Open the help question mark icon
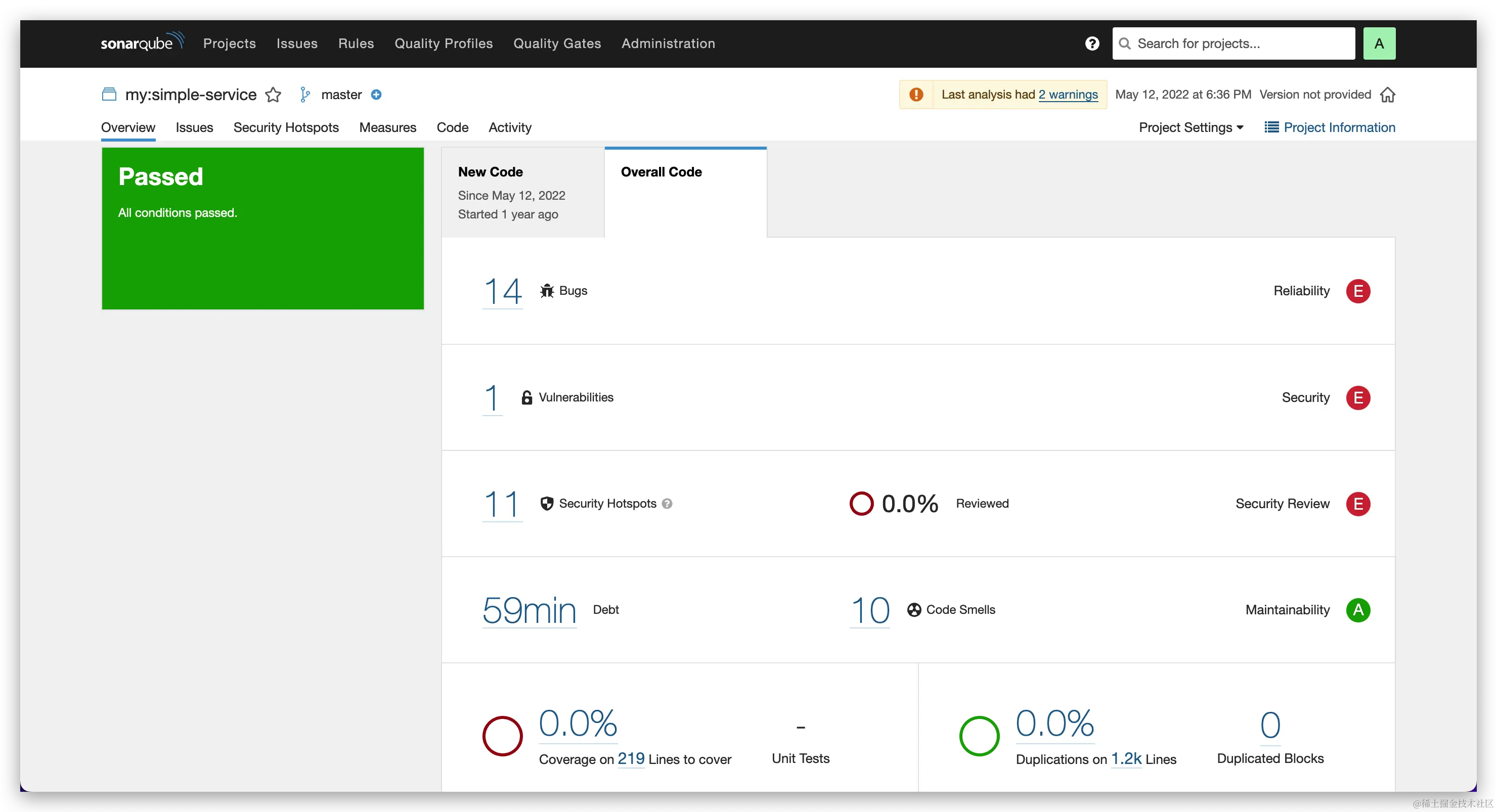The height and width of the screenshot is (812, 1497). 1092,43
